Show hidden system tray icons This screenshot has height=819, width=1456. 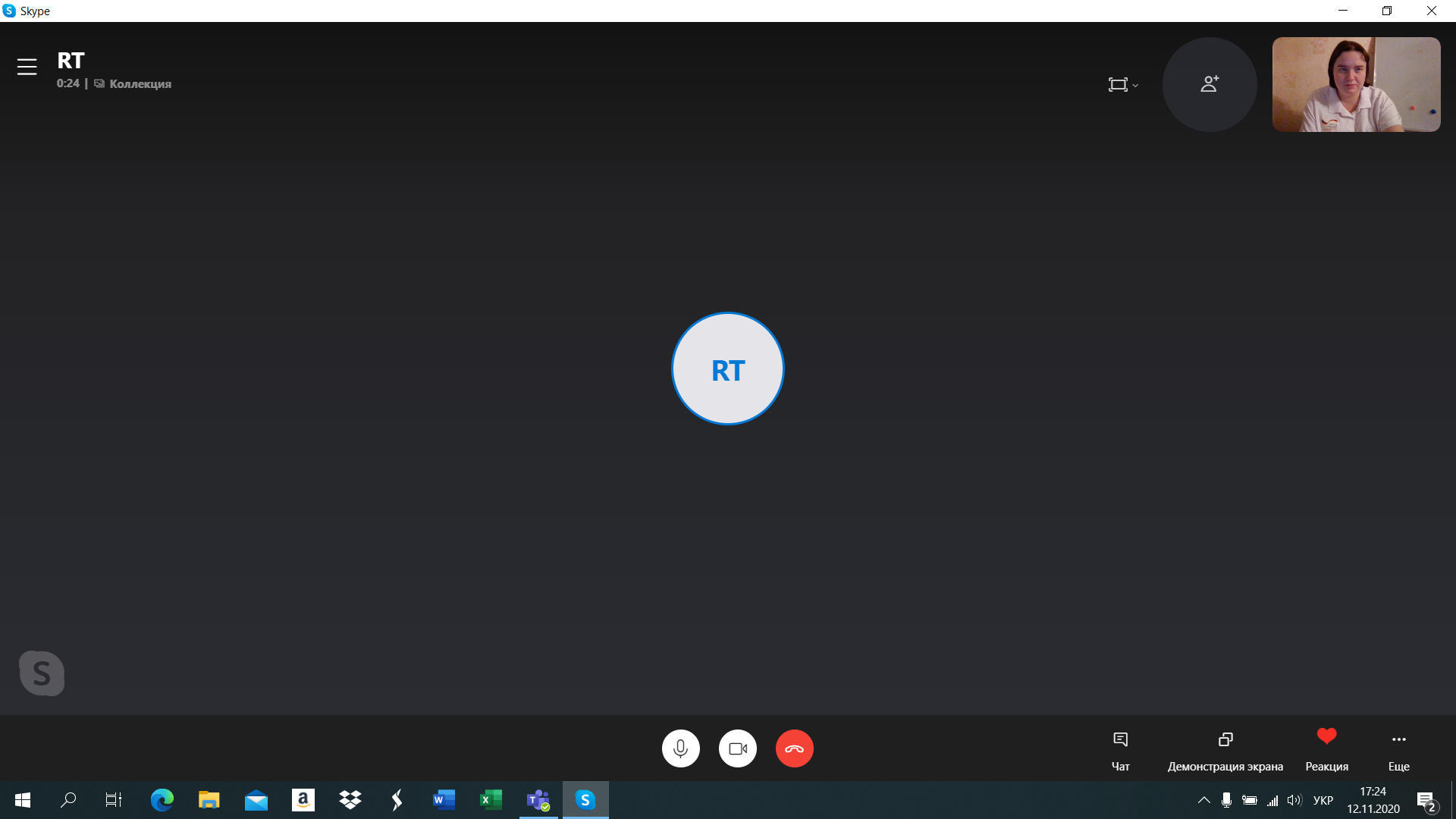pos(1203,800)
